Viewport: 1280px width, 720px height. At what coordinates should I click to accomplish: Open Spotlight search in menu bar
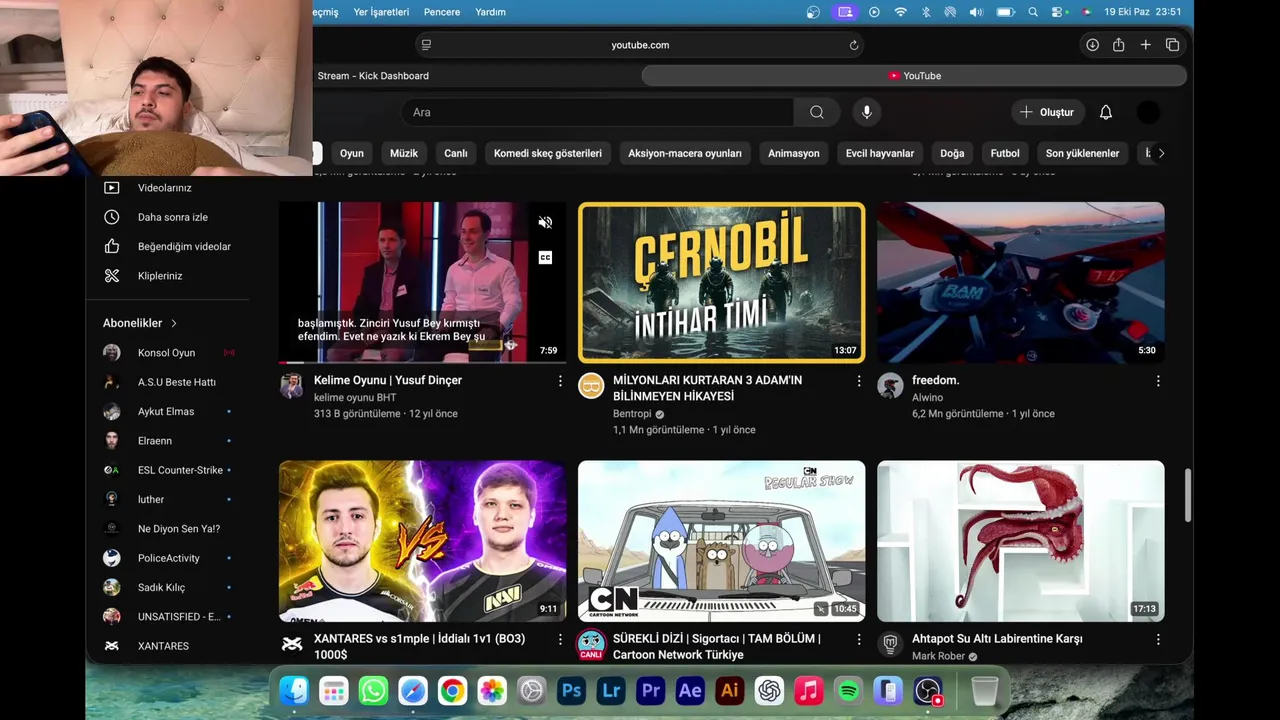coord(1034,12)
